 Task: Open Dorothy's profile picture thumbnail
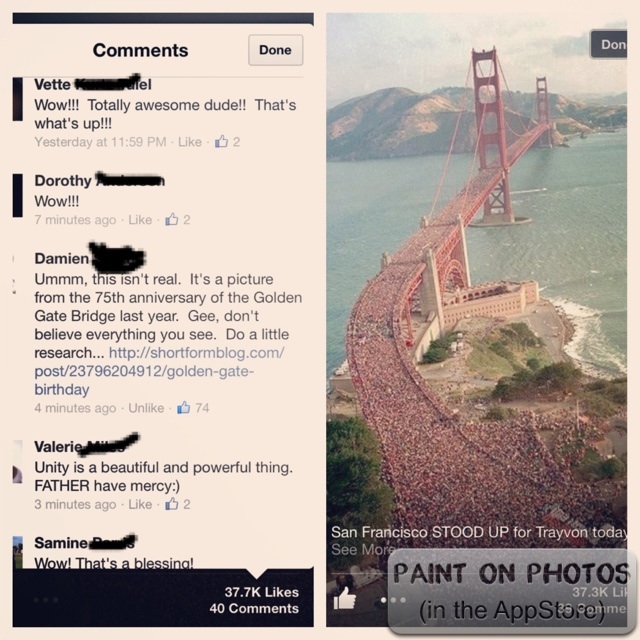pyautogui.click(x=18, y=195)
